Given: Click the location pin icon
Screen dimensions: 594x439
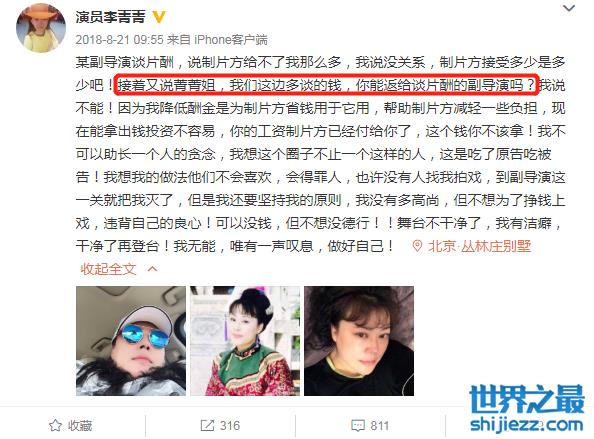Looking at the screenshot, I should [417, 247].
